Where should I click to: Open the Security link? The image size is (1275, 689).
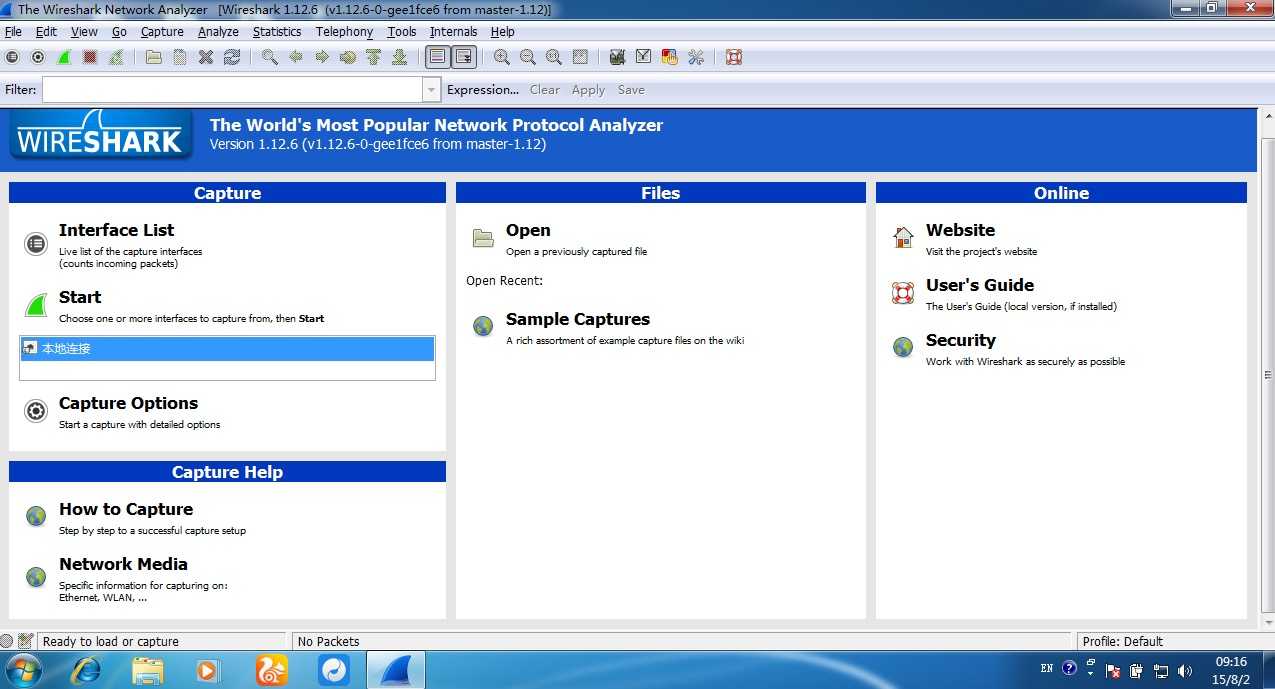(961, 340)
